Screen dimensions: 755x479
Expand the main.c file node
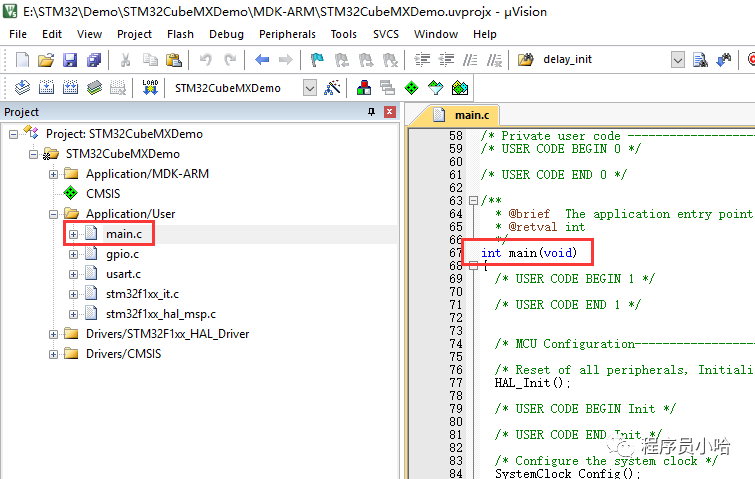[x=73, y=234]
